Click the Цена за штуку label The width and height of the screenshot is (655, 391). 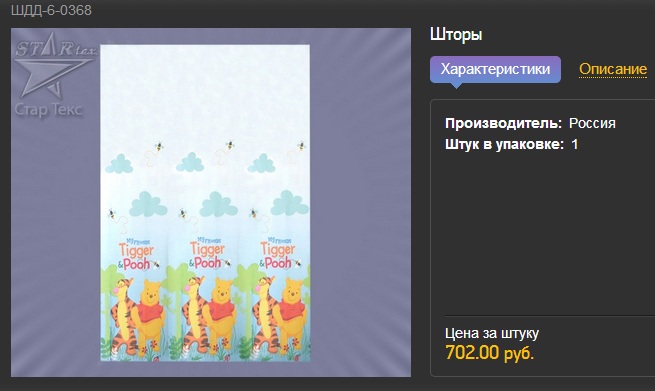click(492, 333)
